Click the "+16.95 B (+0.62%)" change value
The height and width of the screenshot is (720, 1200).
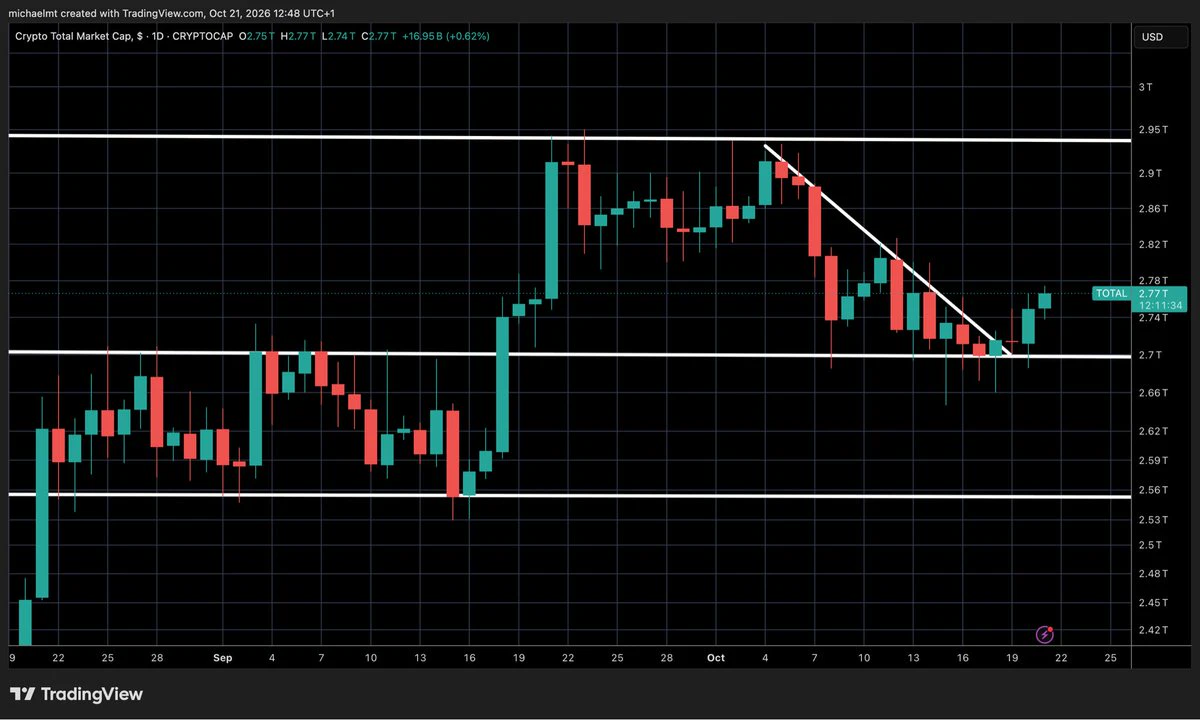(445, 36)
